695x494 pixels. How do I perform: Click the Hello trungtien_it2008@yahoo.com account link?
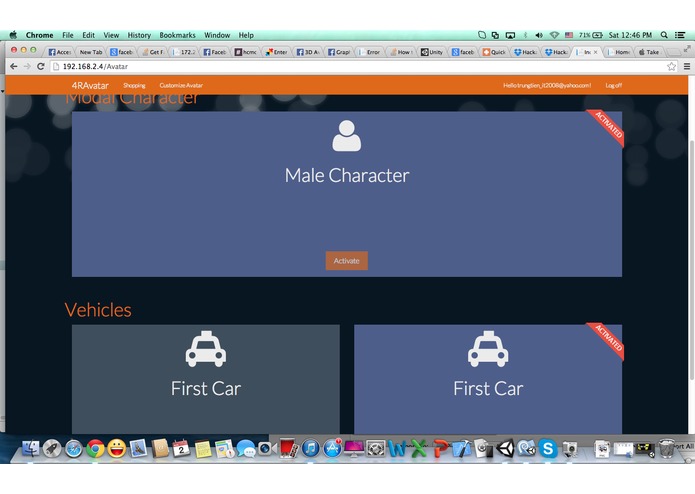[547, 86]
